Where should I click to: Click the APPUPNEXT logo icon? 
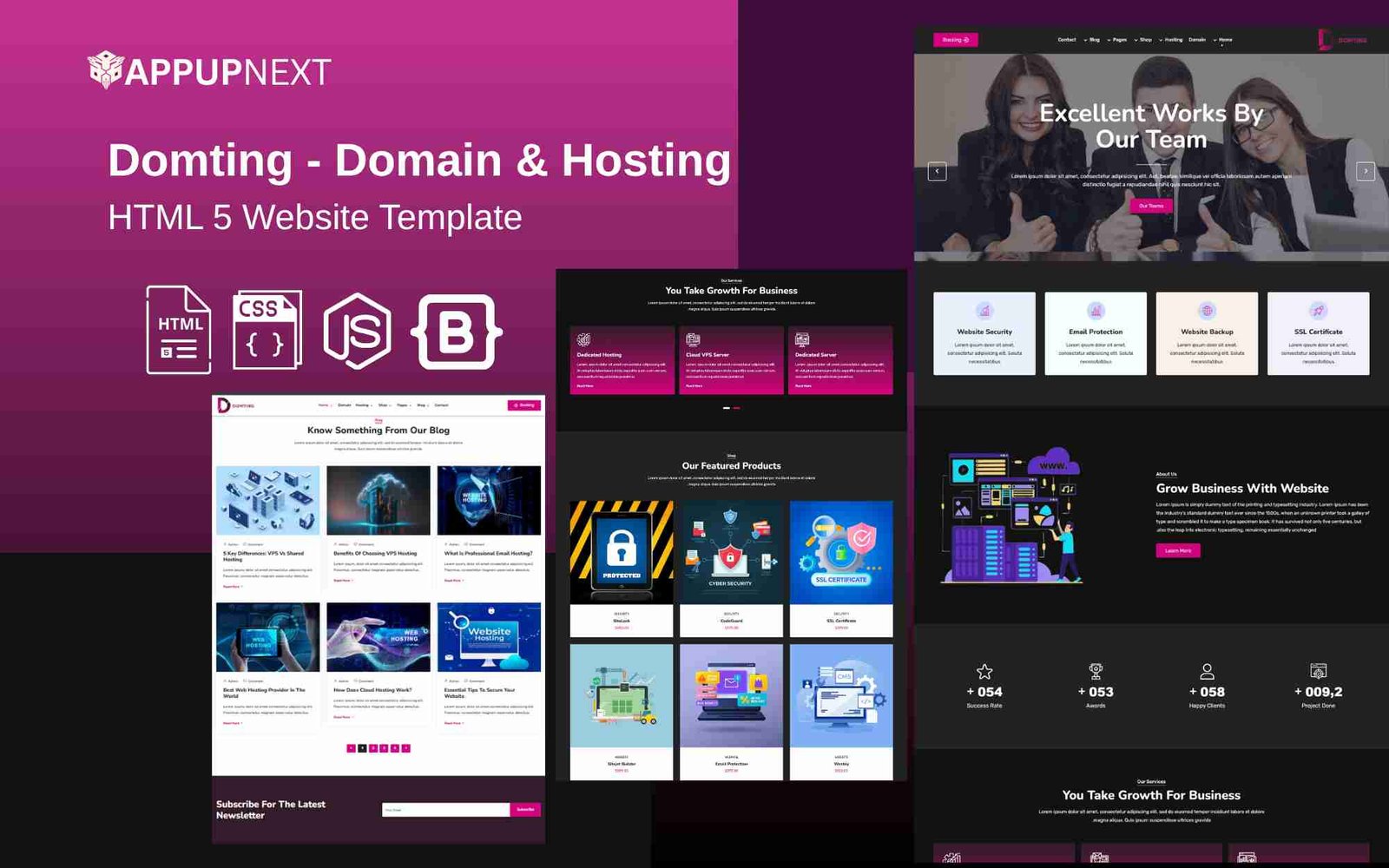pos(105,69)
